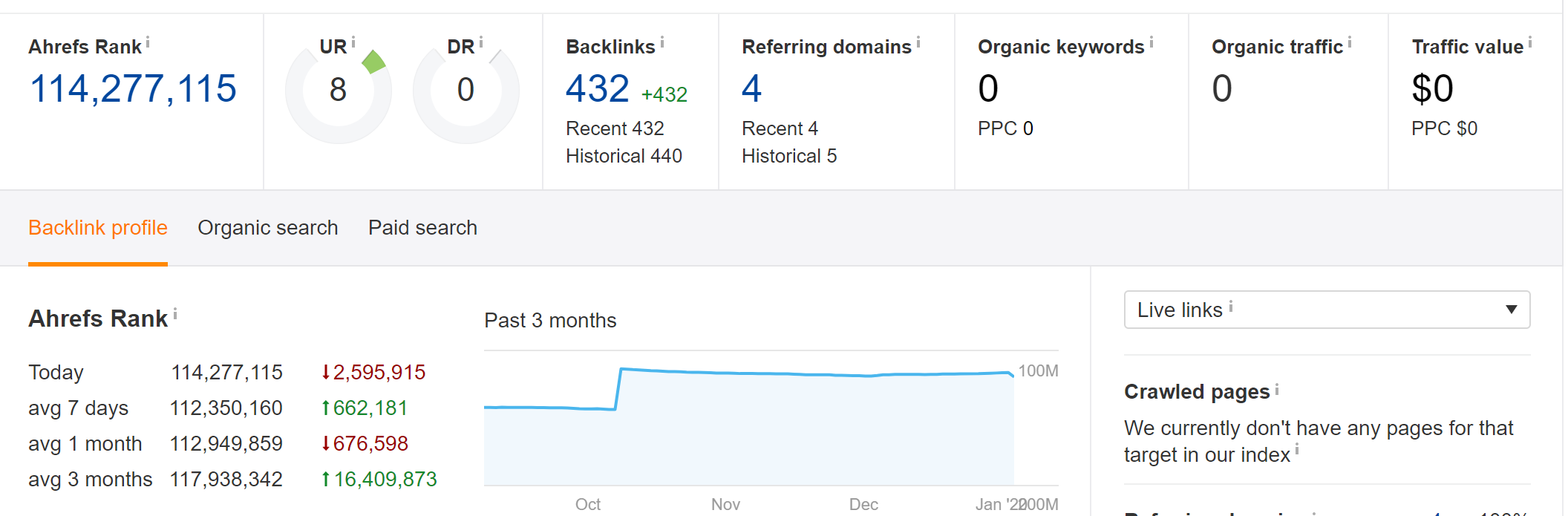Select 'Recent 4' referring domains text

coord(780,128)
